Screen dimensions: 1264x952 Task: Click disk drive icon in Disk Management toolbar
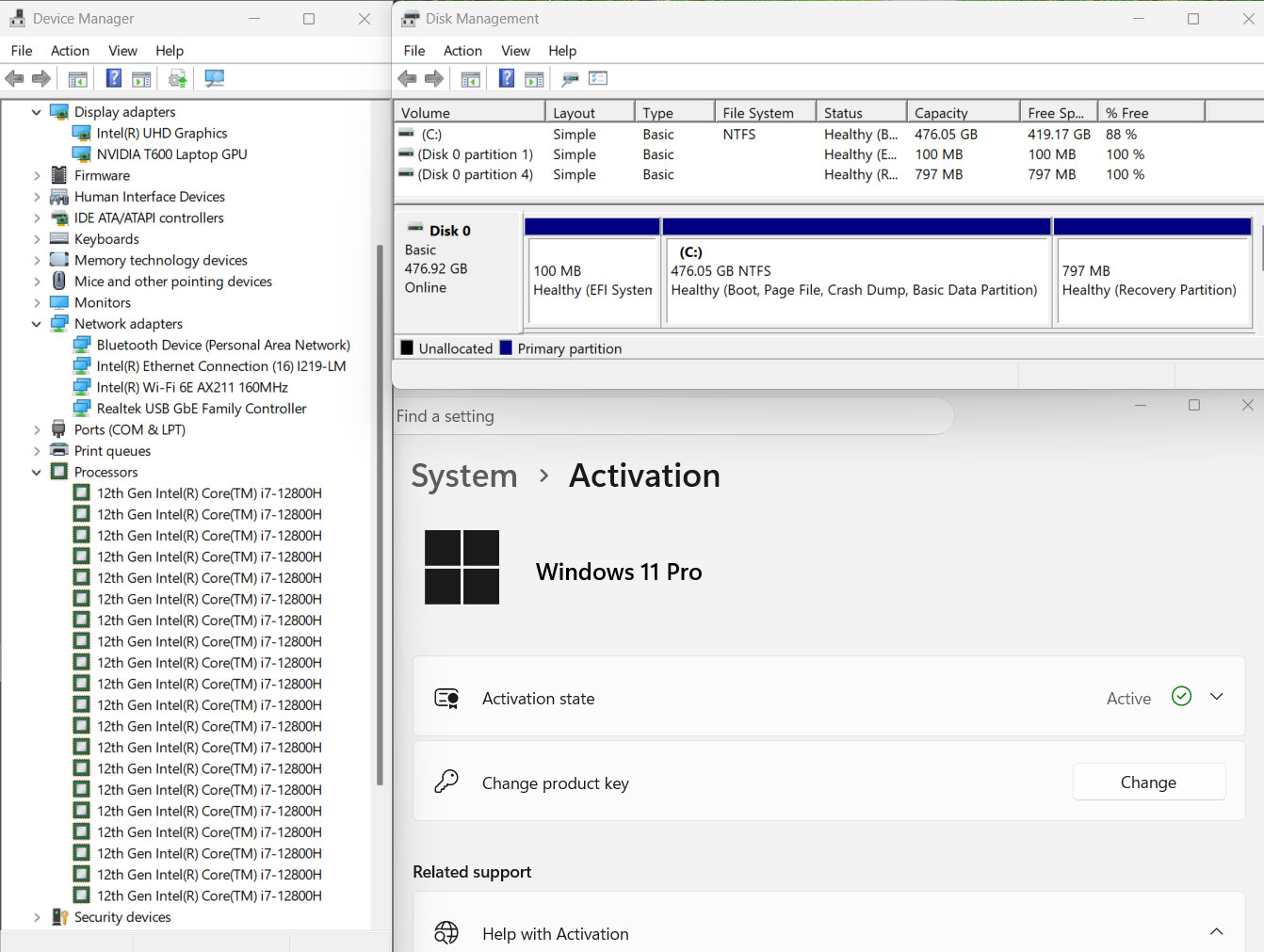[x=570, y=79]
